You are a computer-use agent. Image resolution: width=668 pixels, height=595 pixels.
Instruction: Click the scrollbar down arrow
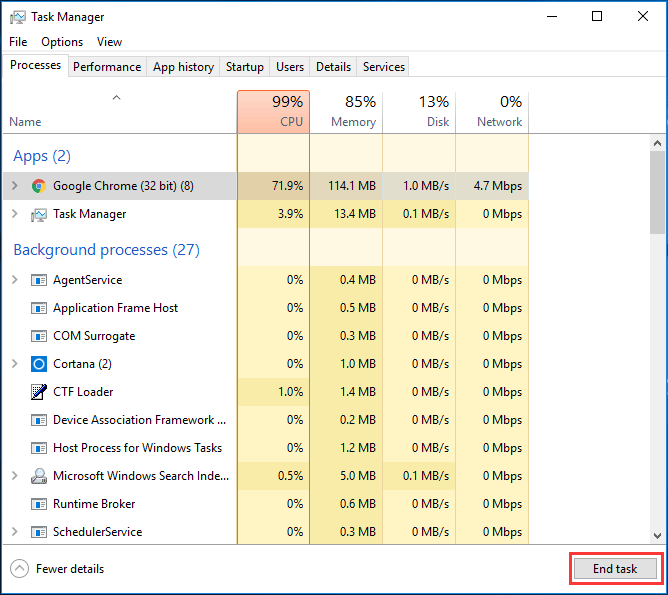pyautogui.click(x=657, y=535)
